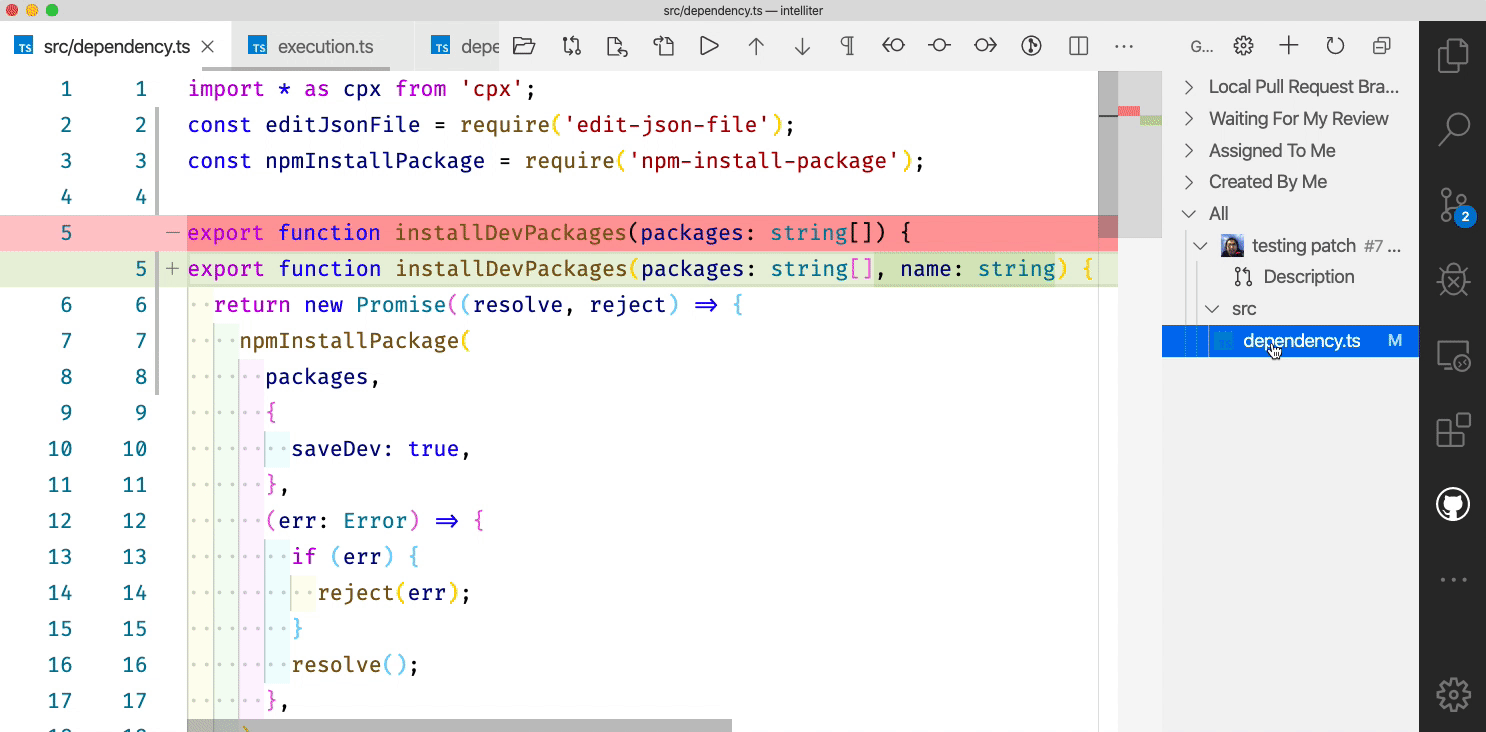Open the Search view in activity bar

[x=1453, y=129]
